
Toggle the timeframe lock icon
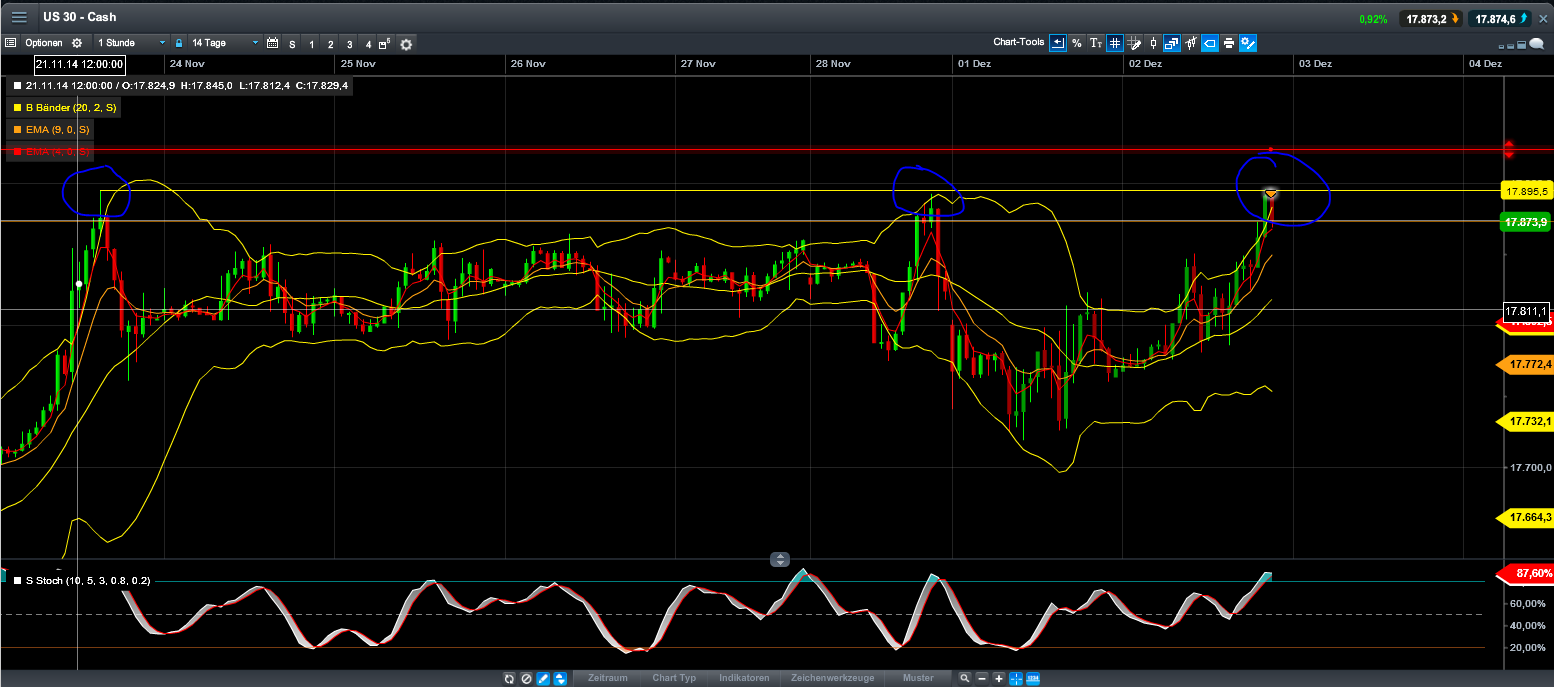[x=179, y=43]
